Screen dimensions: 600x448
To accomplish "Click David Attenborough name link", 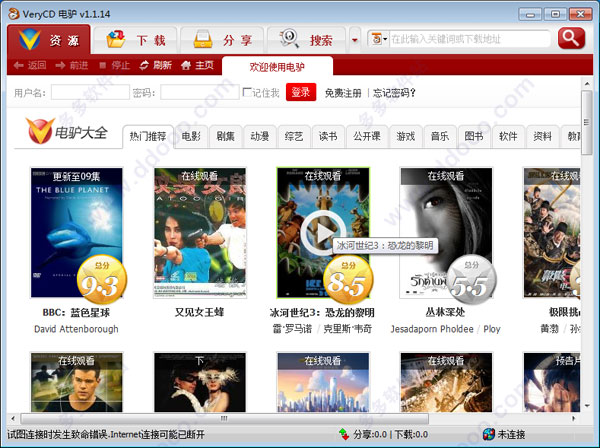I will click(x=76, y=329).
